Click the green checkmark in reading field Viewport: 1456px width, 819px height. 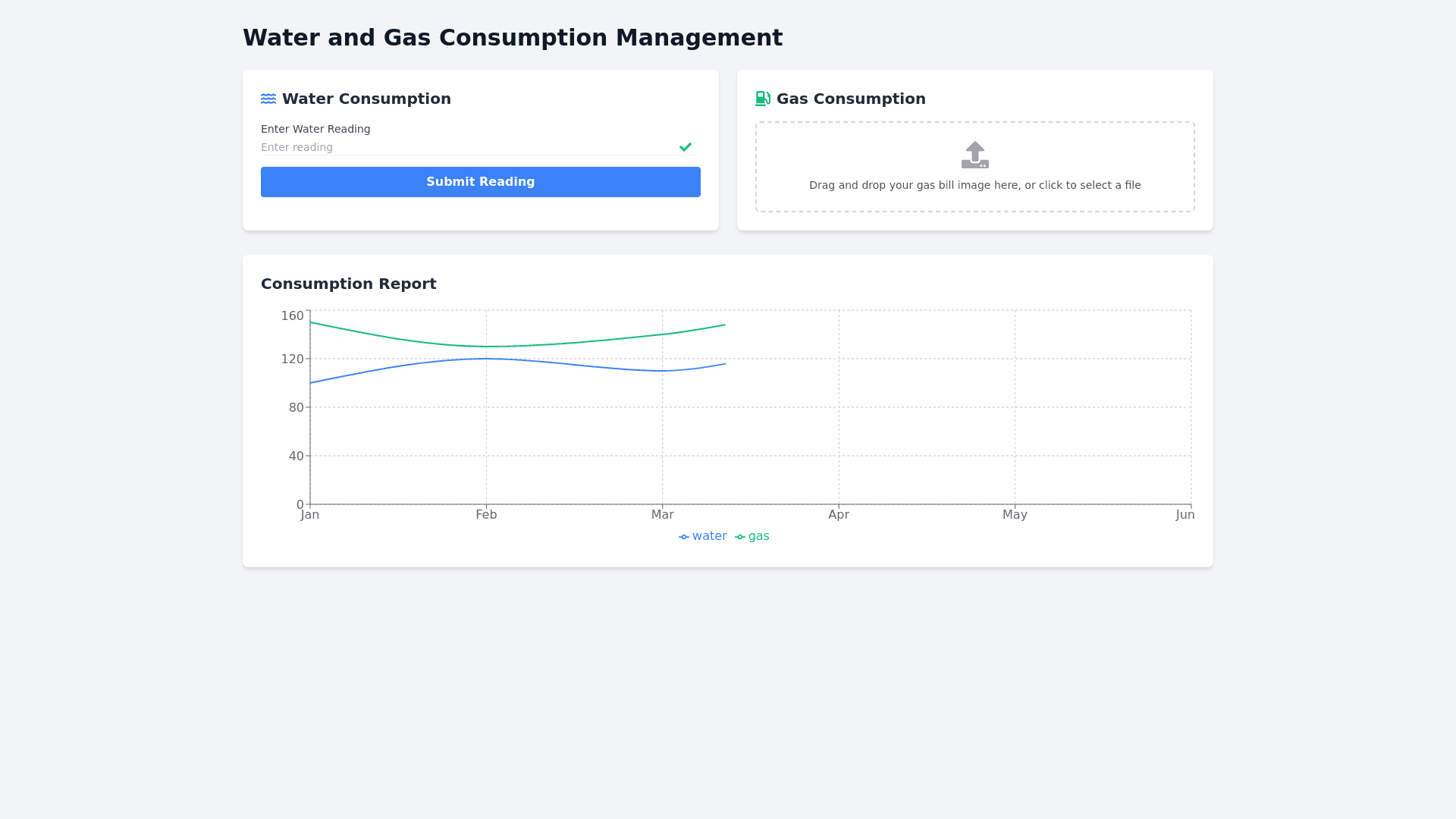686,147
